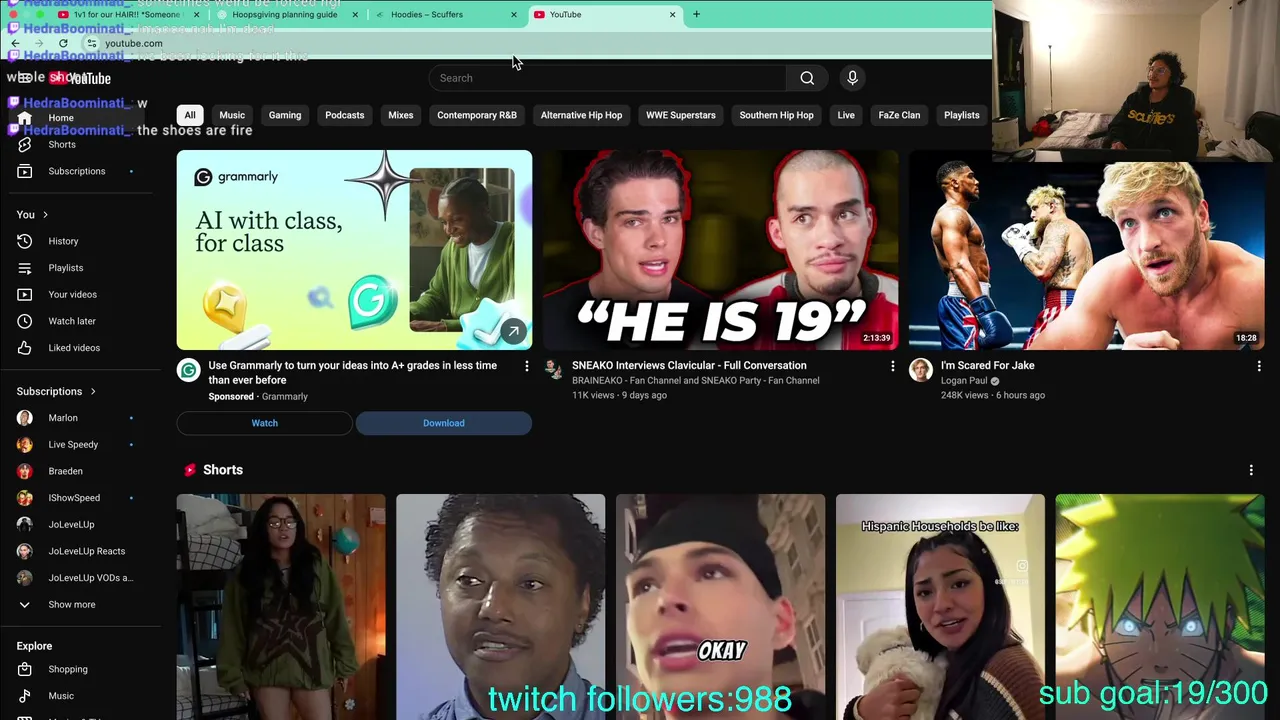Open the Grammarly ad thumbnail
The image size is (1280, 720).
(354, 250)
